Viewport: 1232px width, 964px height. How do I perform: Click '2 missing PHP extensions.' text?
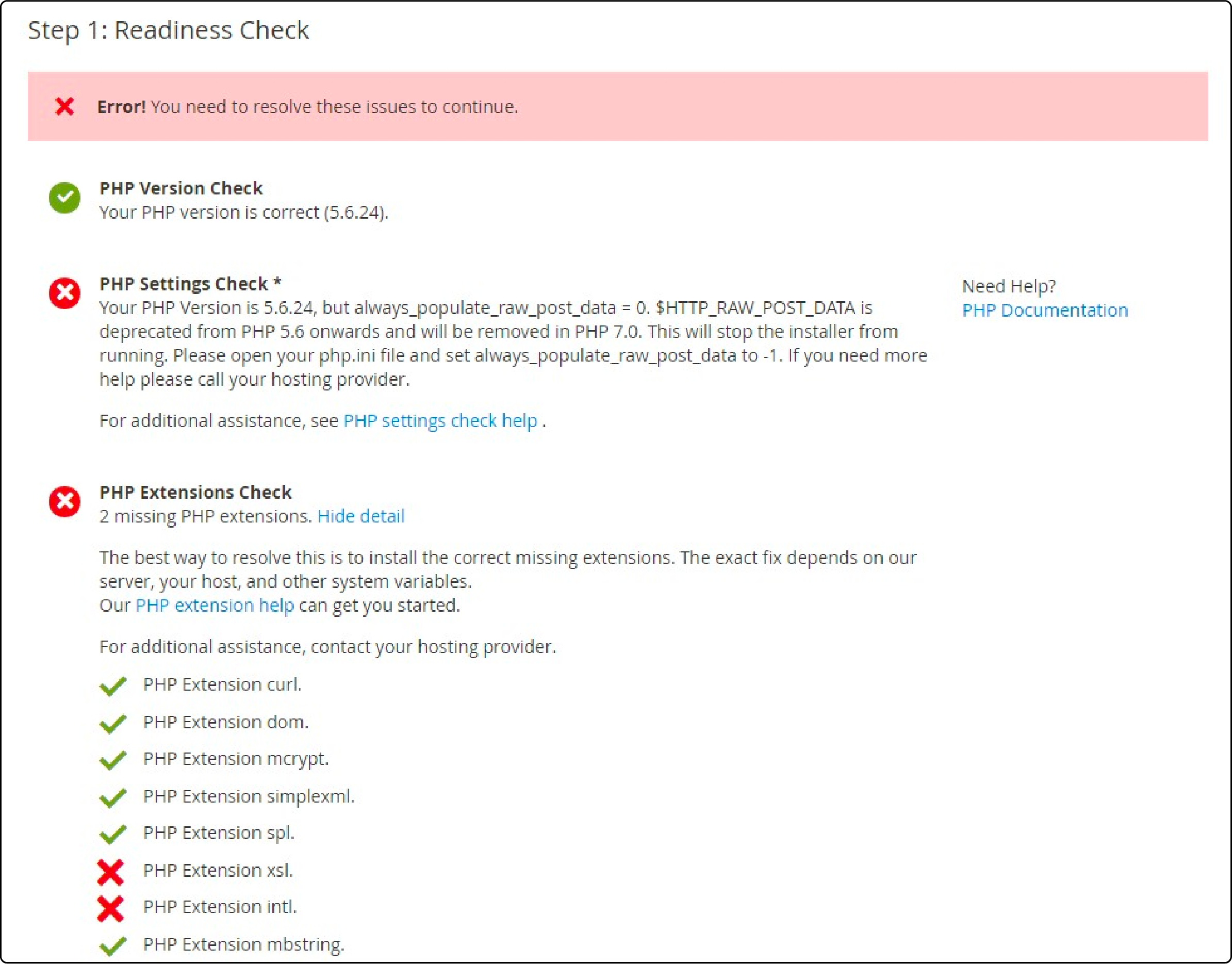205,516
